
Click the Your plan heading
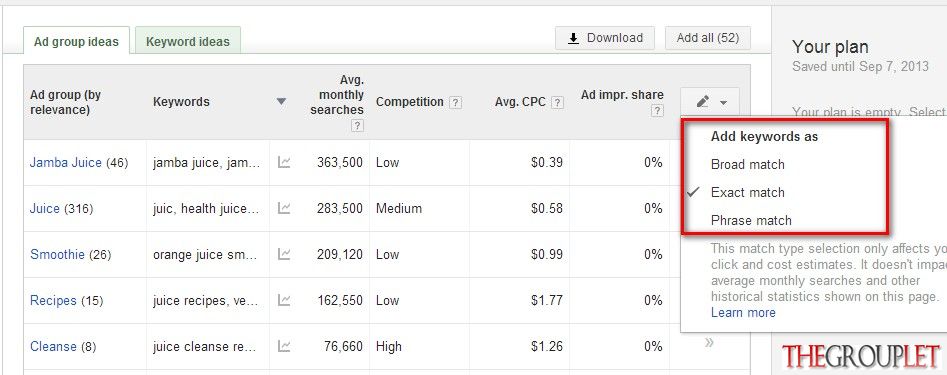(830, 46)
